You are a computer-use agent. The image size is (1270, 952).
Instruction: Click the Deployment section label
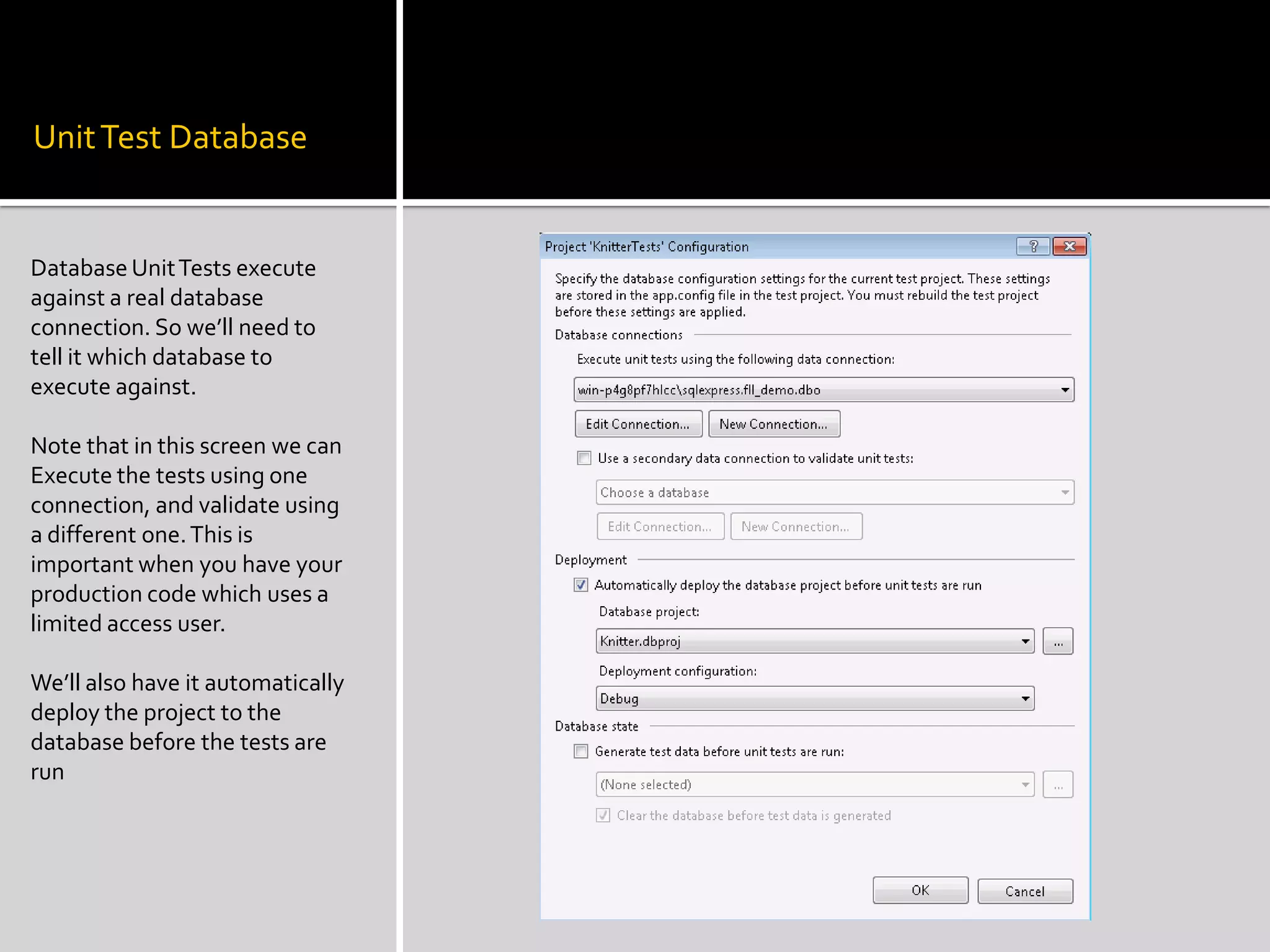[x=591, y=560]
